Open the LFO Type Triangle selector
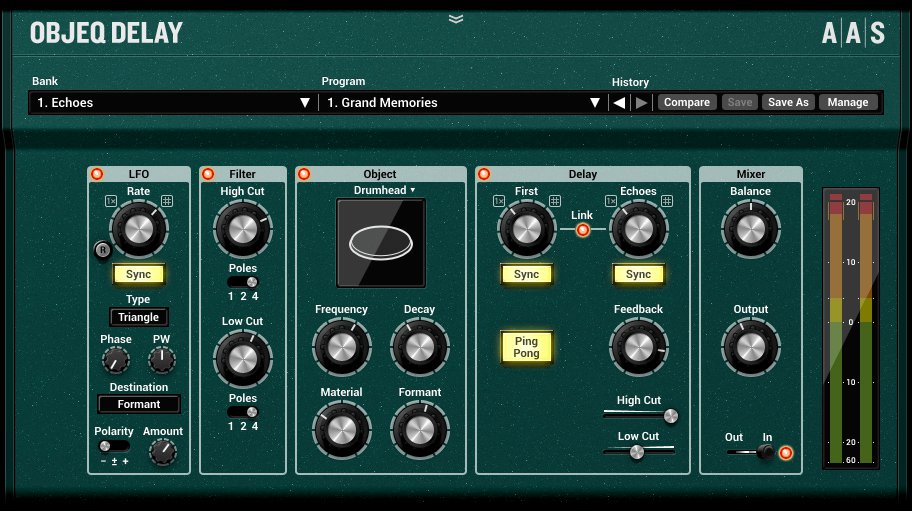This screenshot has height=511, width=912. (139, 317)
